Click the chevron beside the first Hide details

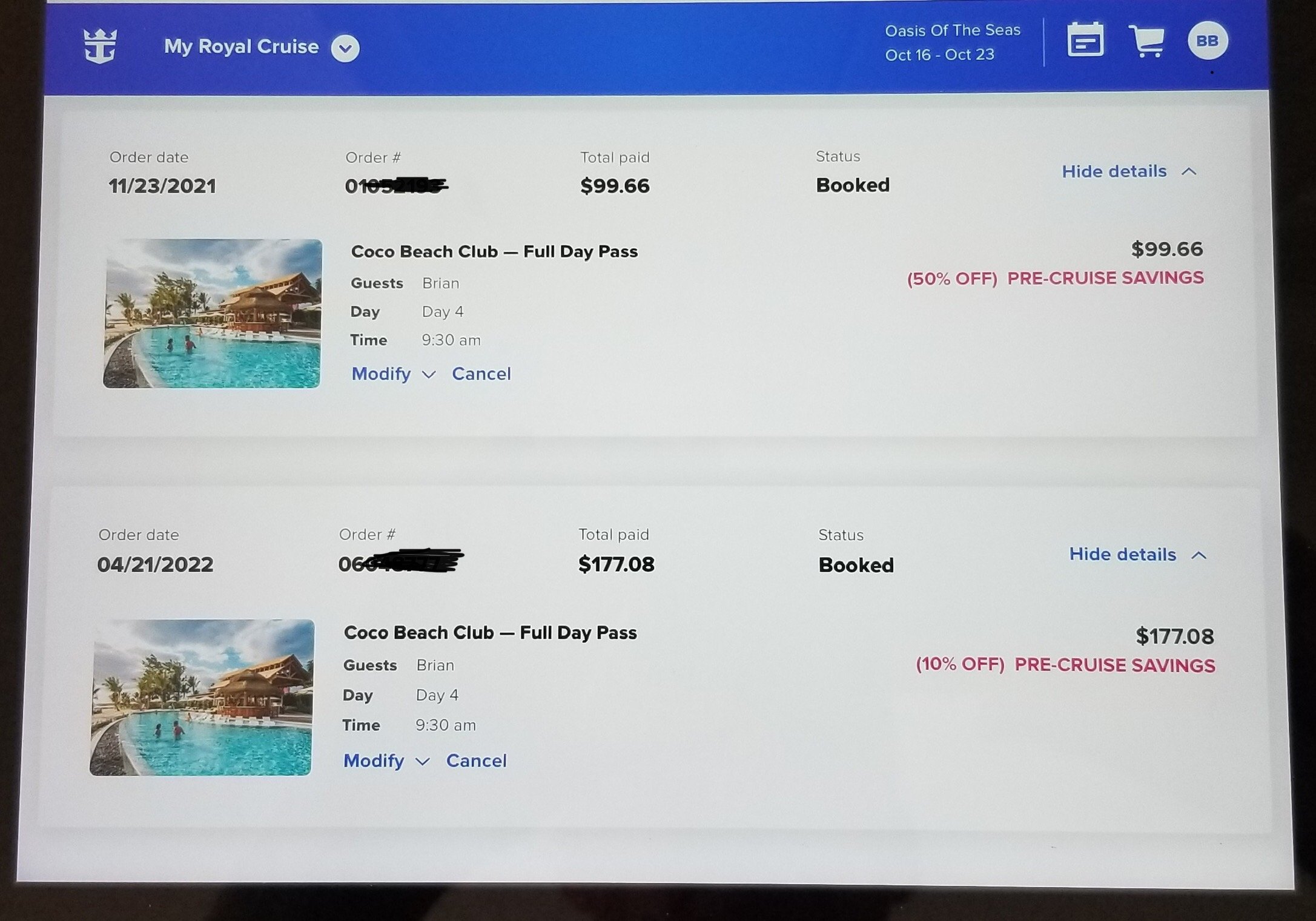tap(1189, 171)
